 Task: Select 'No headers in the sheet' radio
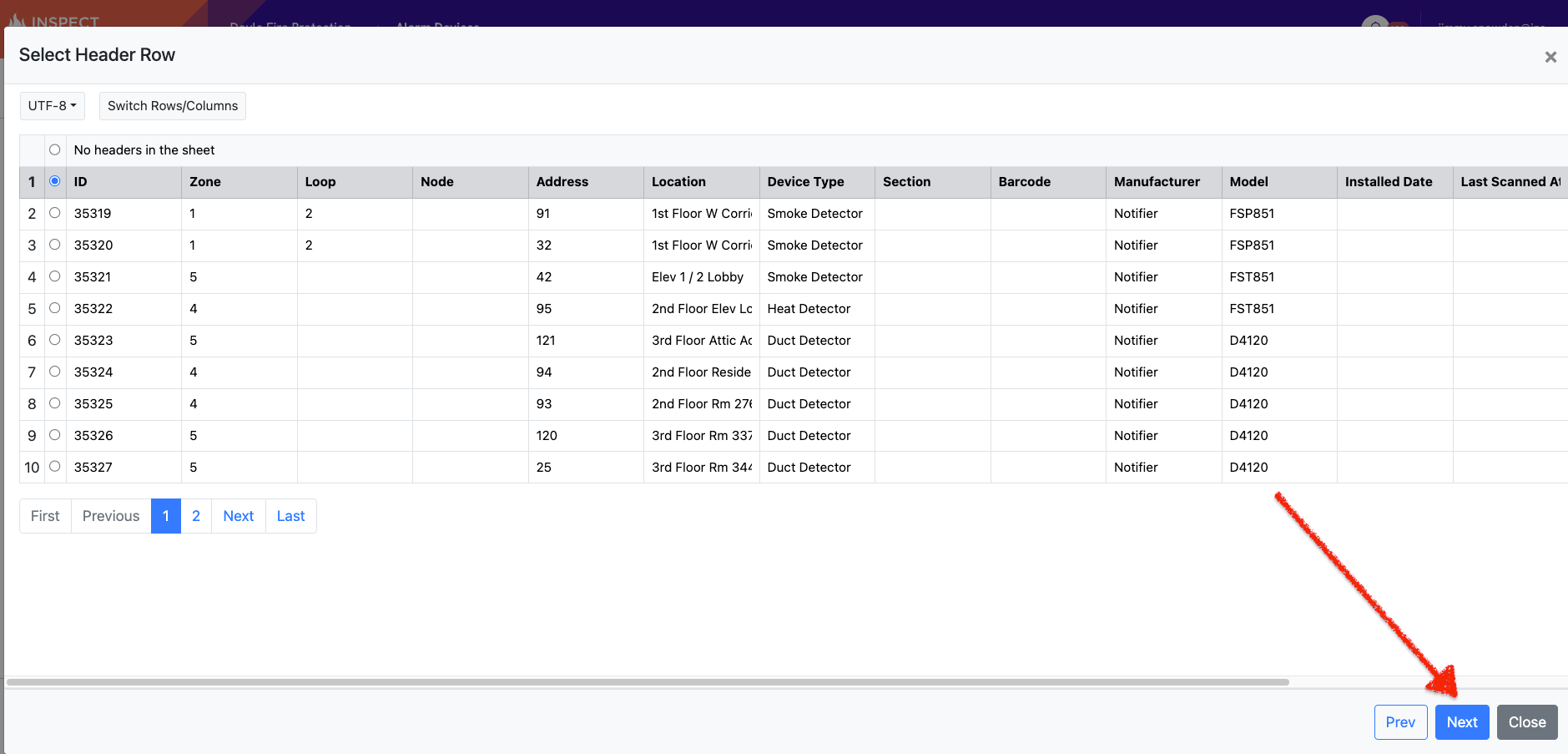(x=55, y=149)
